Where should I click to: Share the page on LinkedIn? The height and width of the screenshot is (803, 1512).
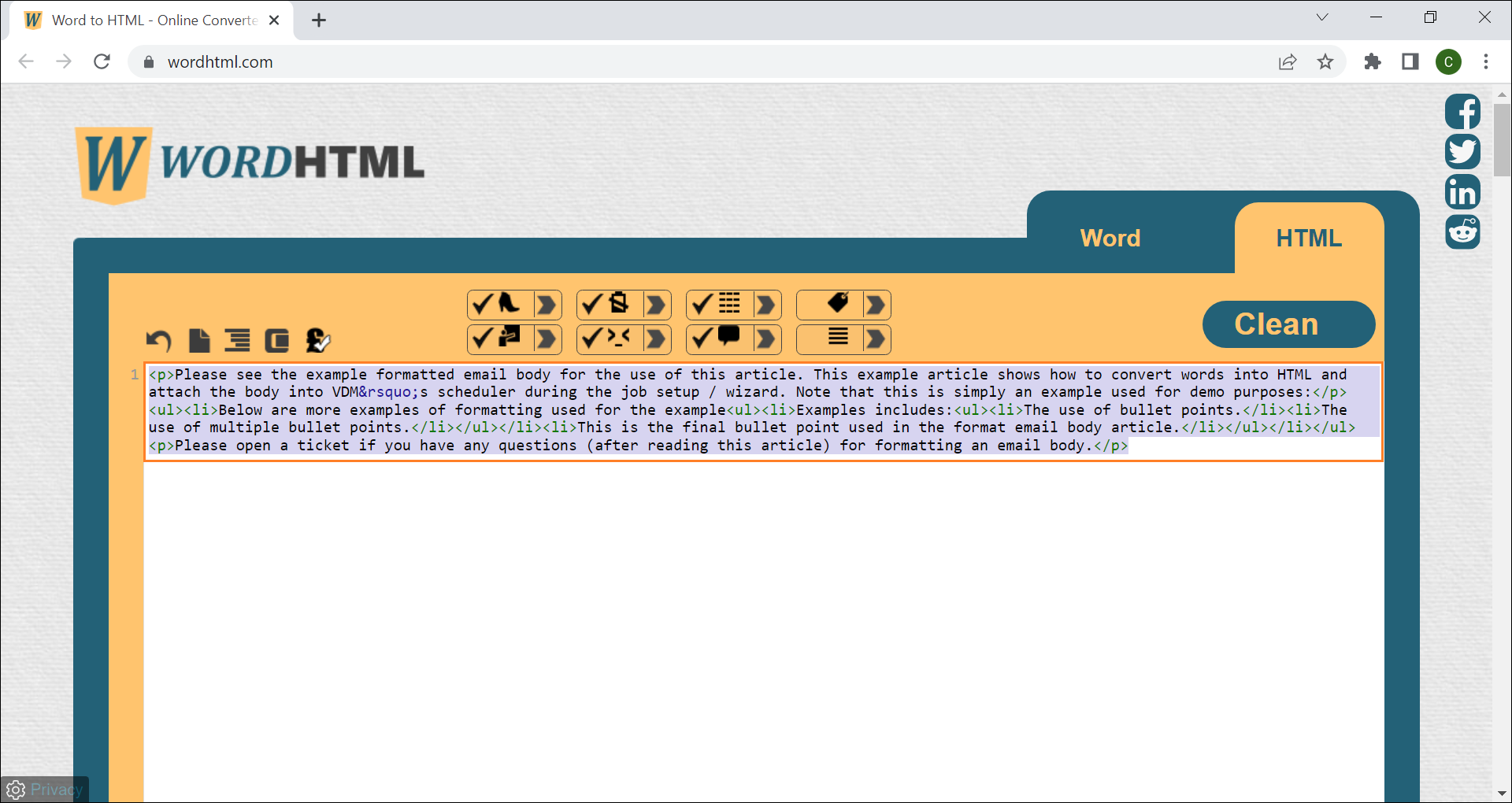click(1462, 191)
